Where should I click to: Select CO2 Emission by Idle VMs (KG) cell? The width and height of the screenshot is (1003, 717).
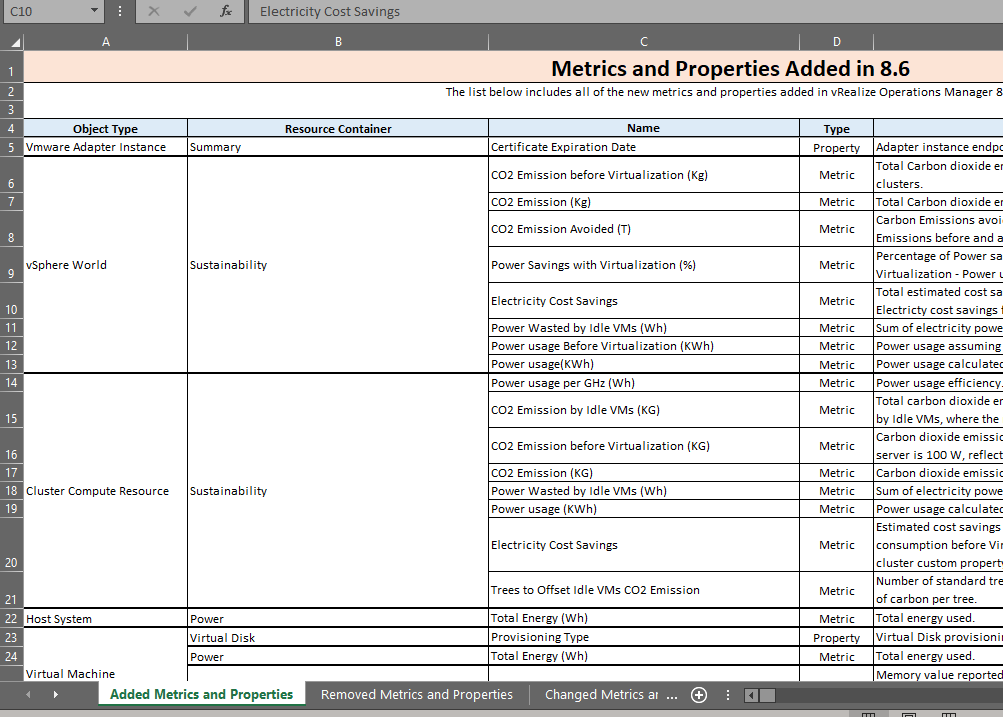(644, 410)
